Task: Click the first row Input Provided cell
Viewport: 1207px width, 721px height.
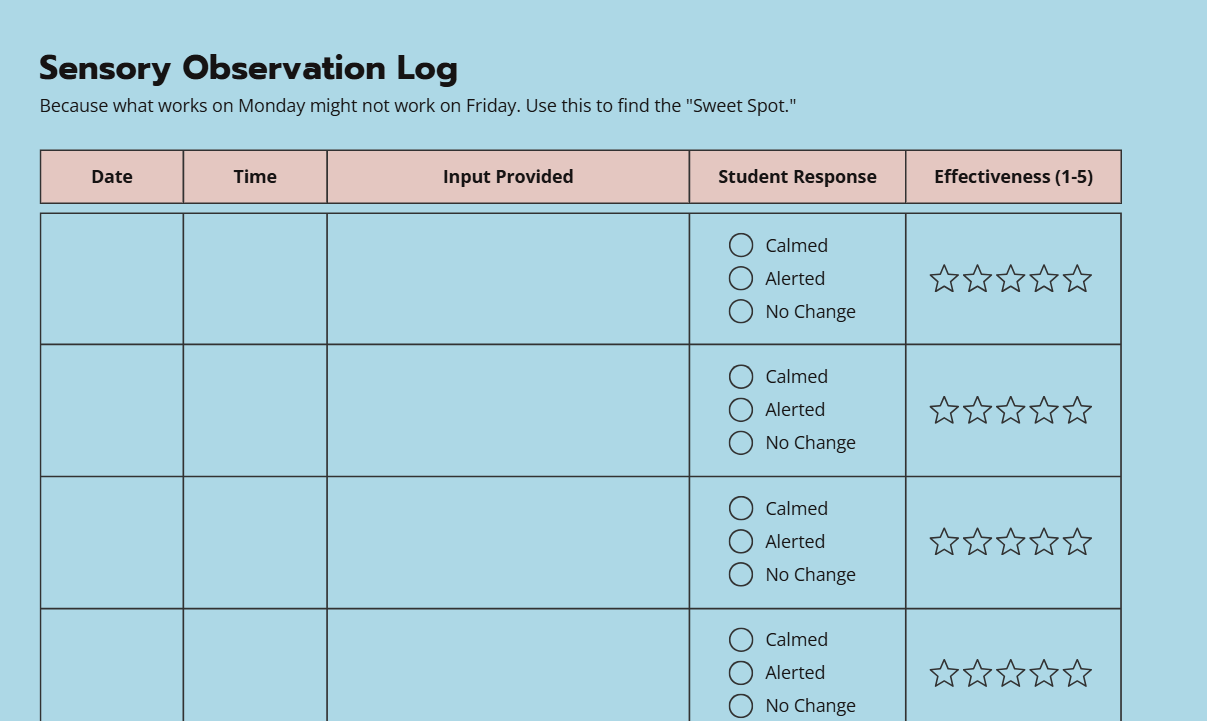Action: (508, 279)
